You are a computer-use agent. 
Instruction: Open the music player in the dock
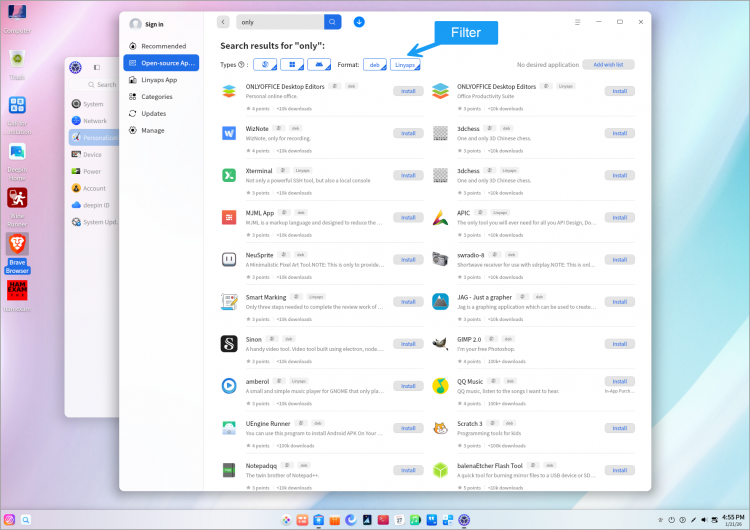415,520
